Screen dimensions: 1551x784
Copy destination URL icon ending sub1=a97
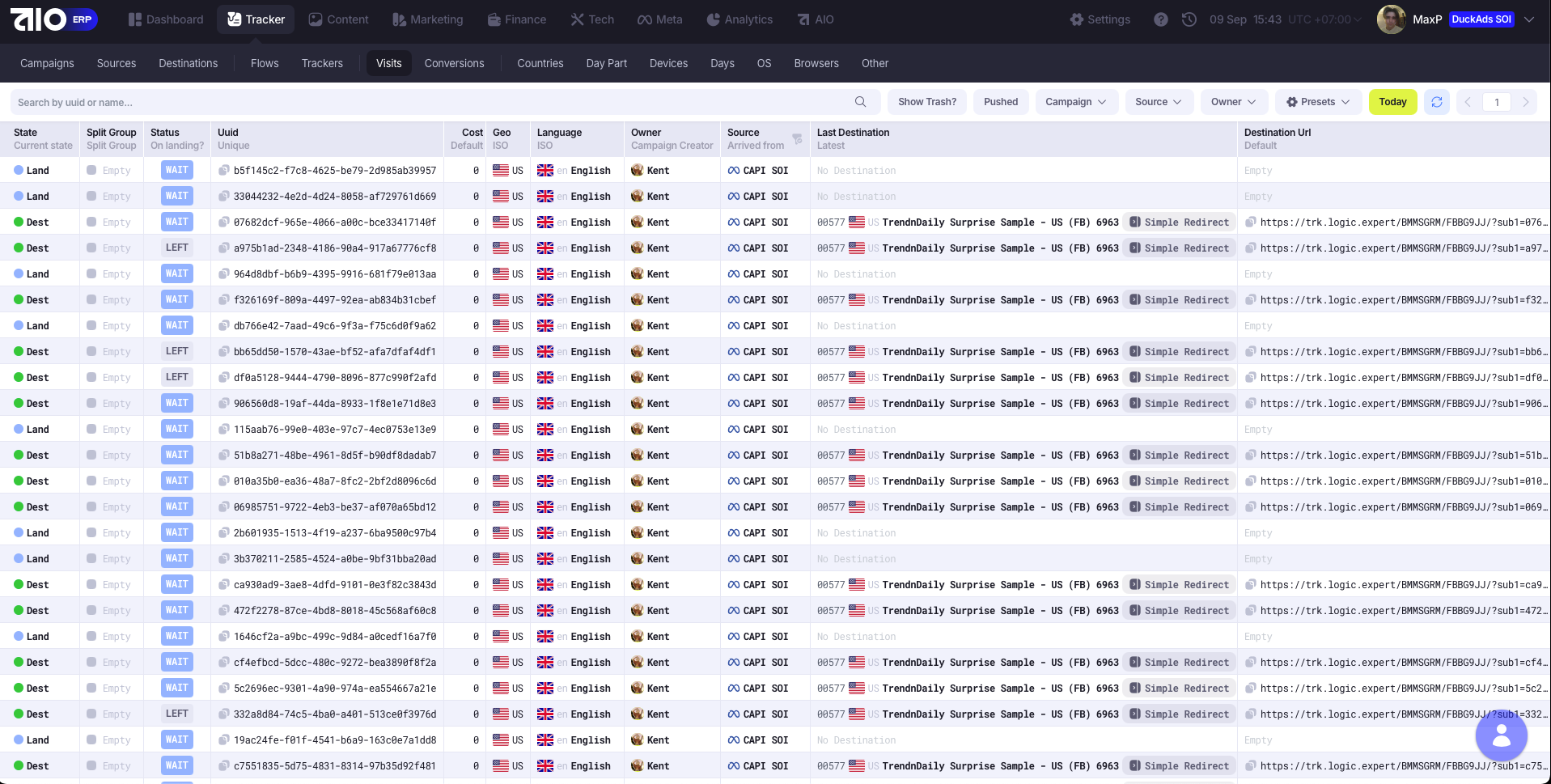[1251, 248]
